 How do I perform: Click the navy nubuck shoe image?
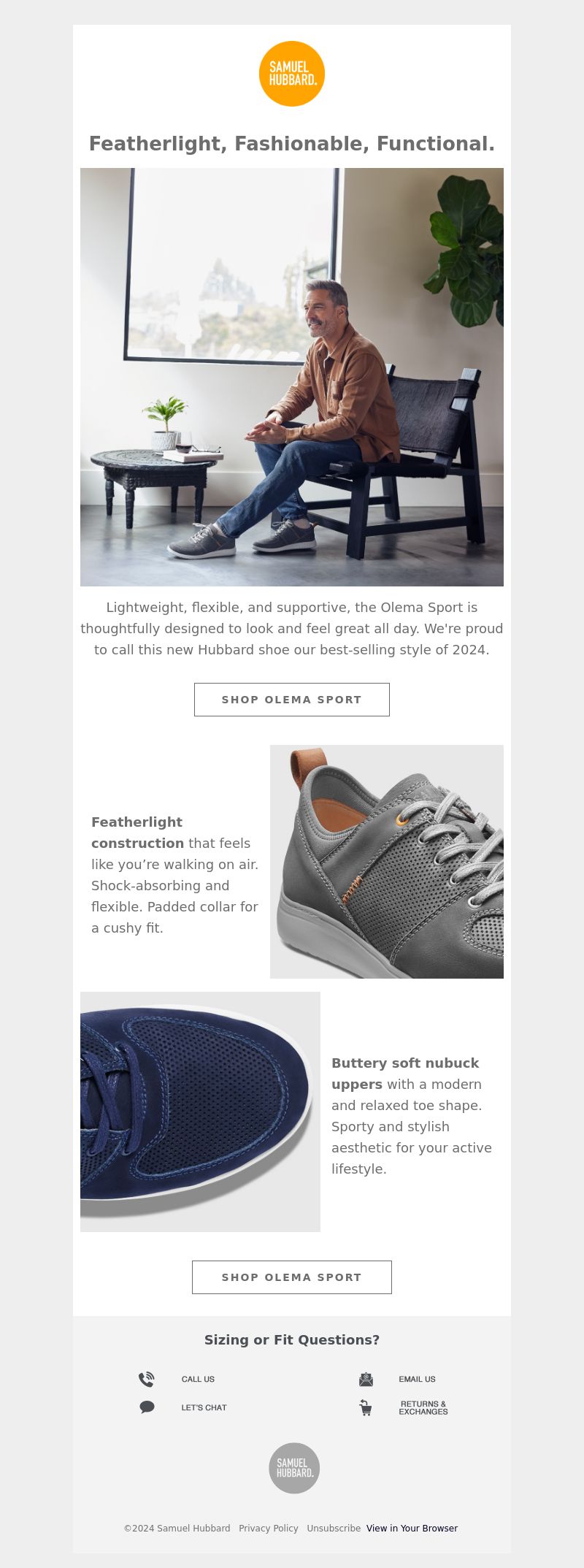pyautogui.click(x=200, y=1112)
